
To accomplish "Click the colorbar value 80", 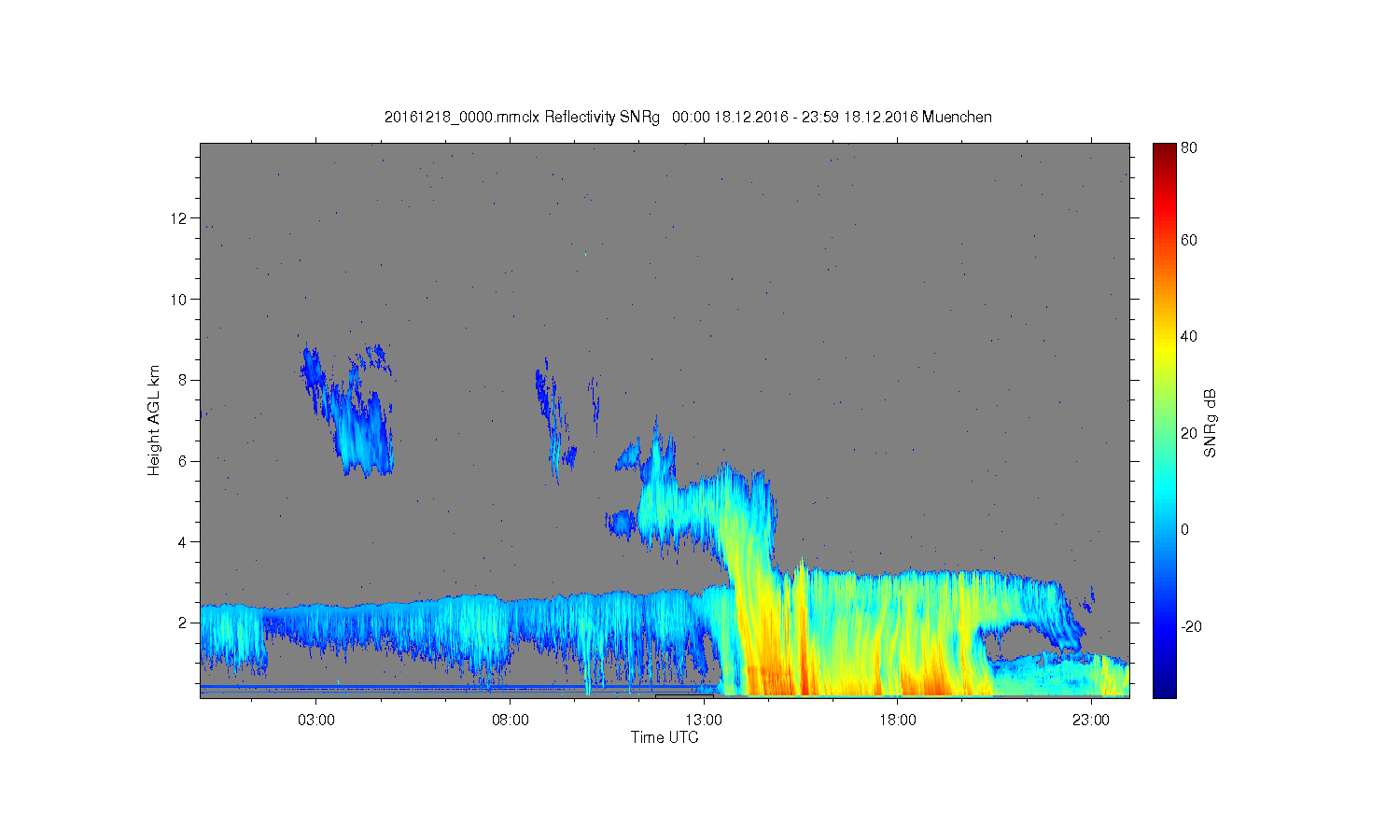I will [x=1189, y=147].
